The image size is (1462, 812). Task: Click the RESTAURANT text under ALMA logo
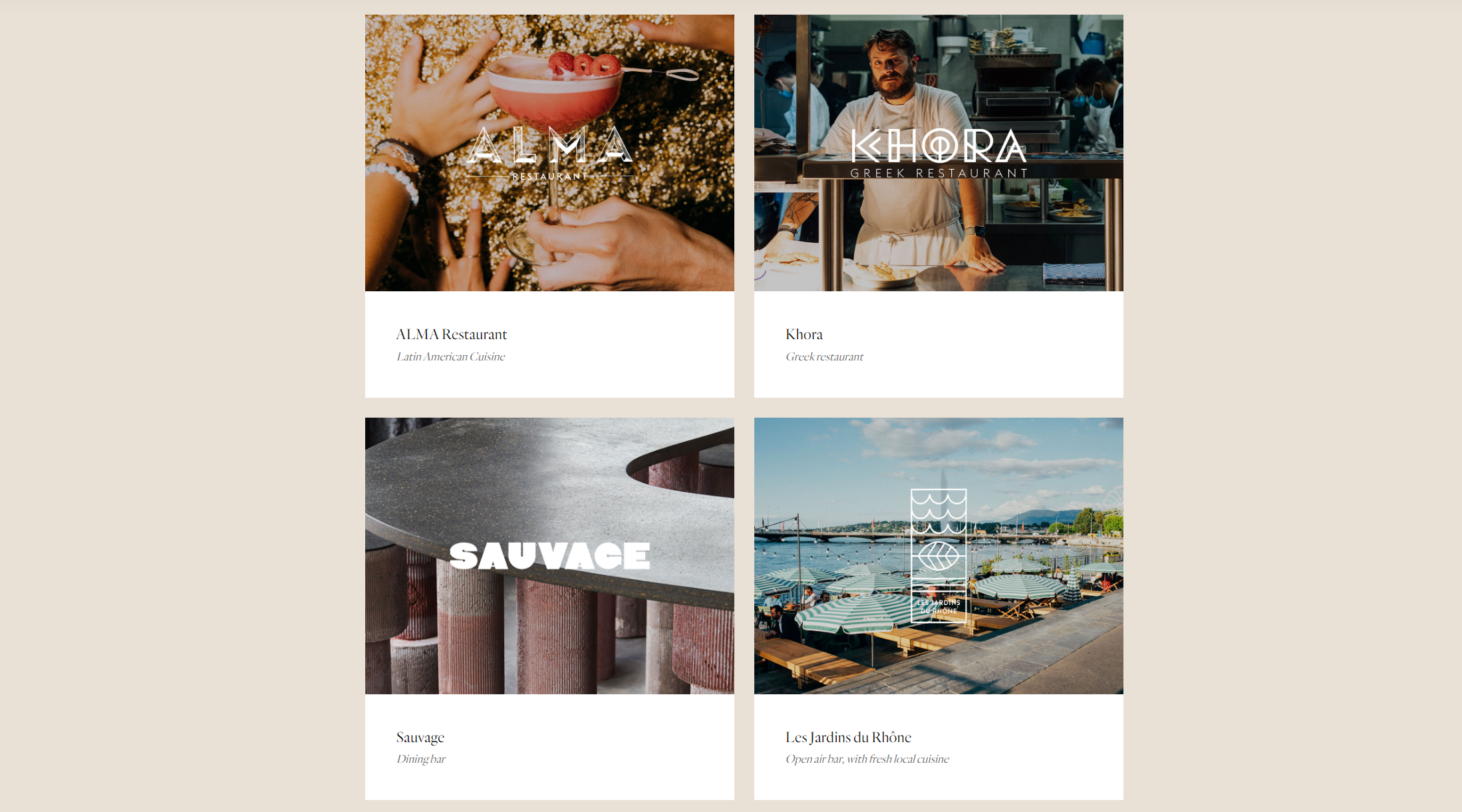tap(549, 176)
